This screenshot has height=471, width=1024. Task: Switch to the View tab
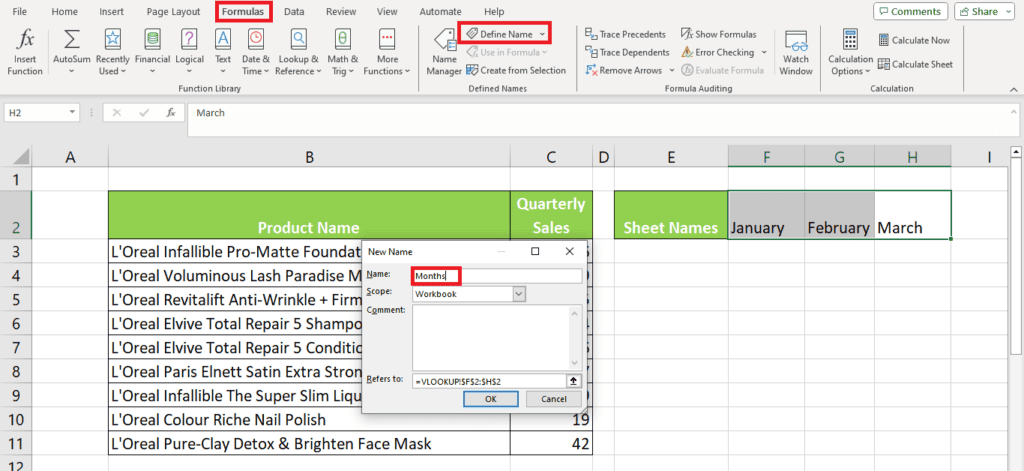(387, 12)
